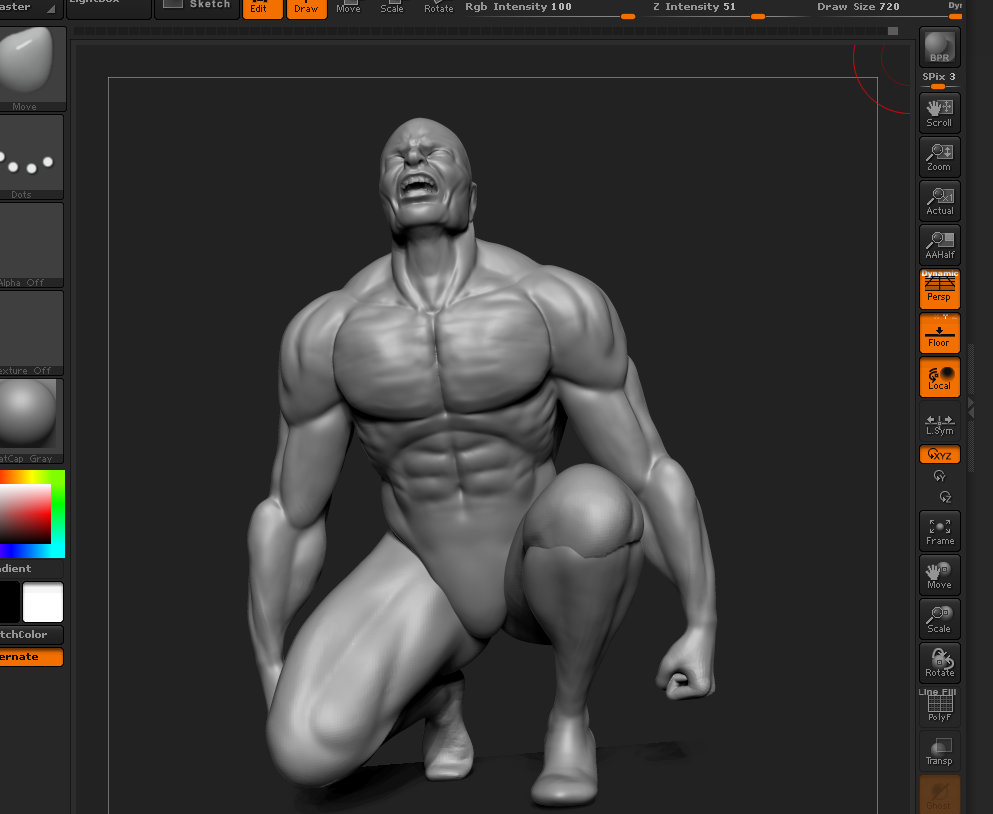The width and height of the screenshot is (993, 814).
Task: Open the MatCap Gray material selector
Action: click(x=31, y=421)
